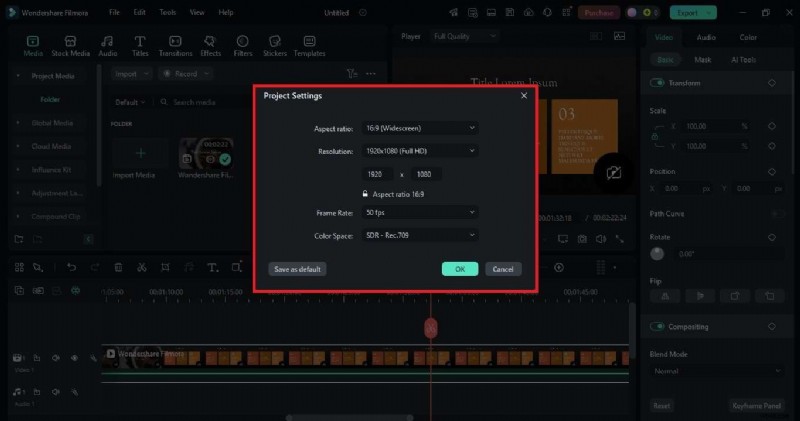Click the Split scissors tool in timeline toolbar
800x421 pixels.
tap(142, 267)
